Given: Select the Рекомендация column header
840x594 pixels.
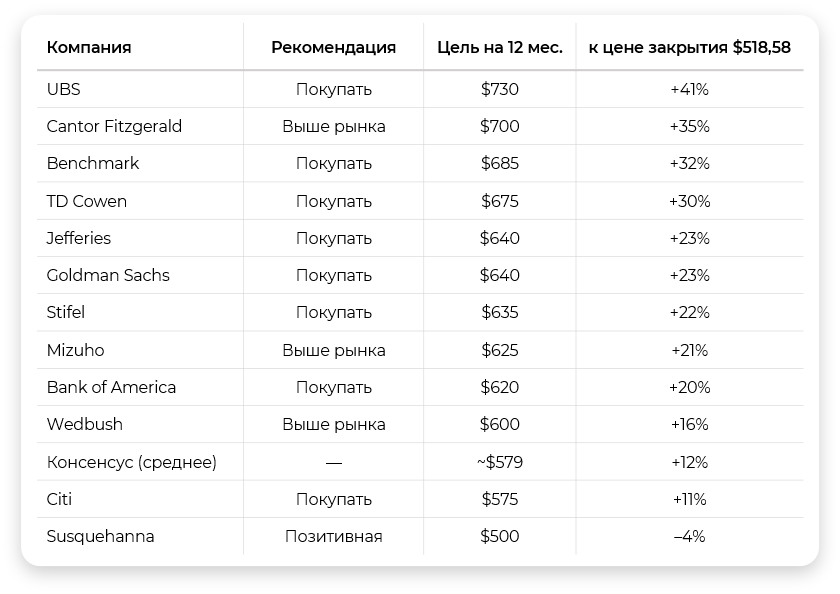Looking at the screenshot, I should 333,47.
